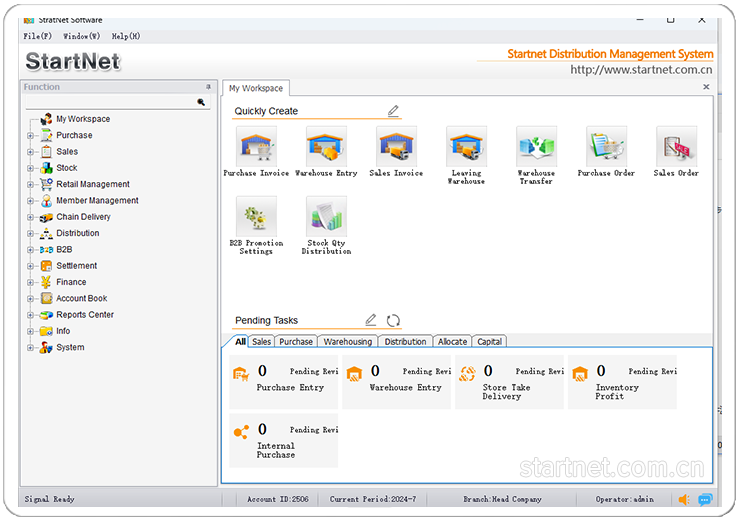Screen dimensions: 740x521
Task: Expand the Finance tree node
Action: [x=30, y=283]
